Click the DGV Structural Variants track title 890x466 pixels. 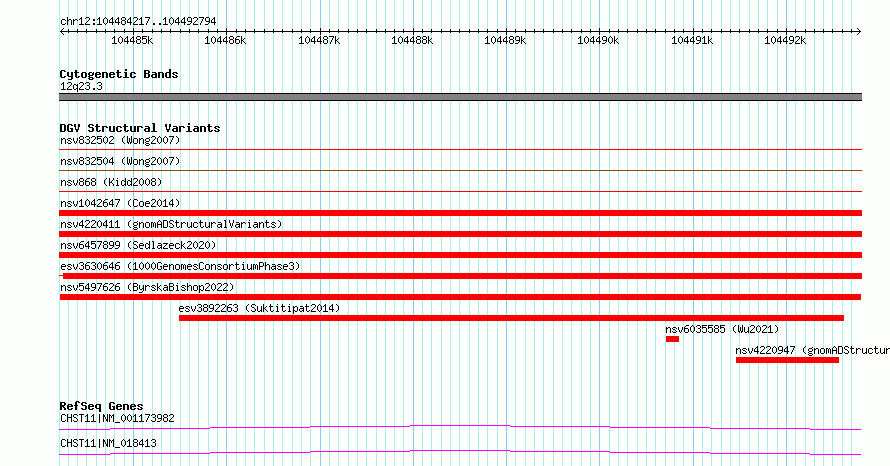click(x=140, y=128)
